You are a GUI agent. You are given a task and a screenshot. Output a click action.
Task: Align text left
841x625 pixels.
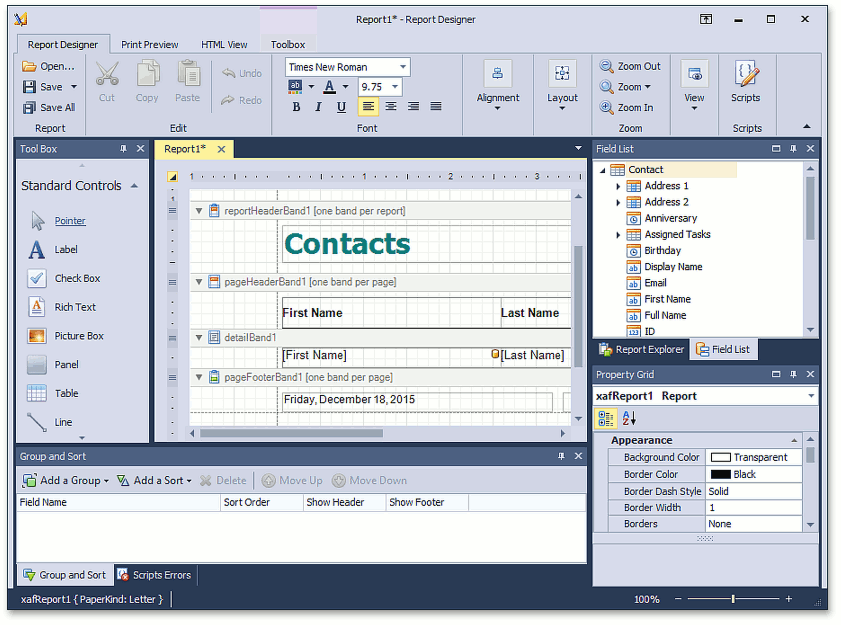(368, 107)
